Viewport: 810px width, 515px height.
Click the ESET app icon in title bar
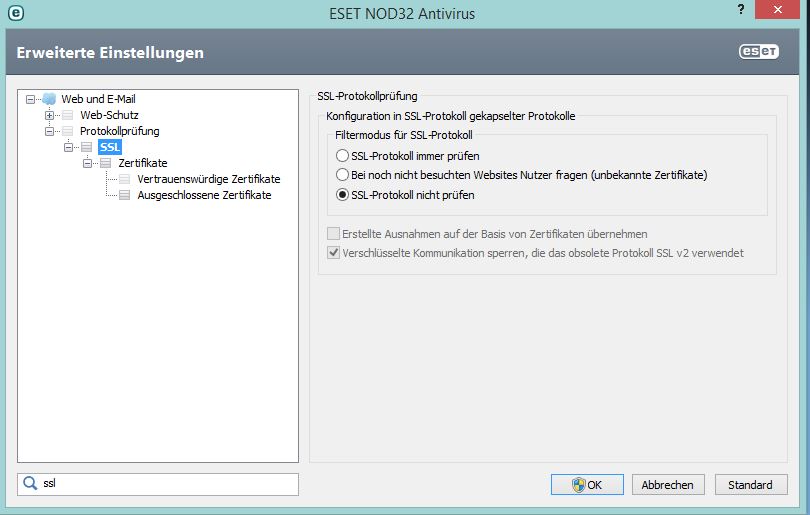(16, 12)
